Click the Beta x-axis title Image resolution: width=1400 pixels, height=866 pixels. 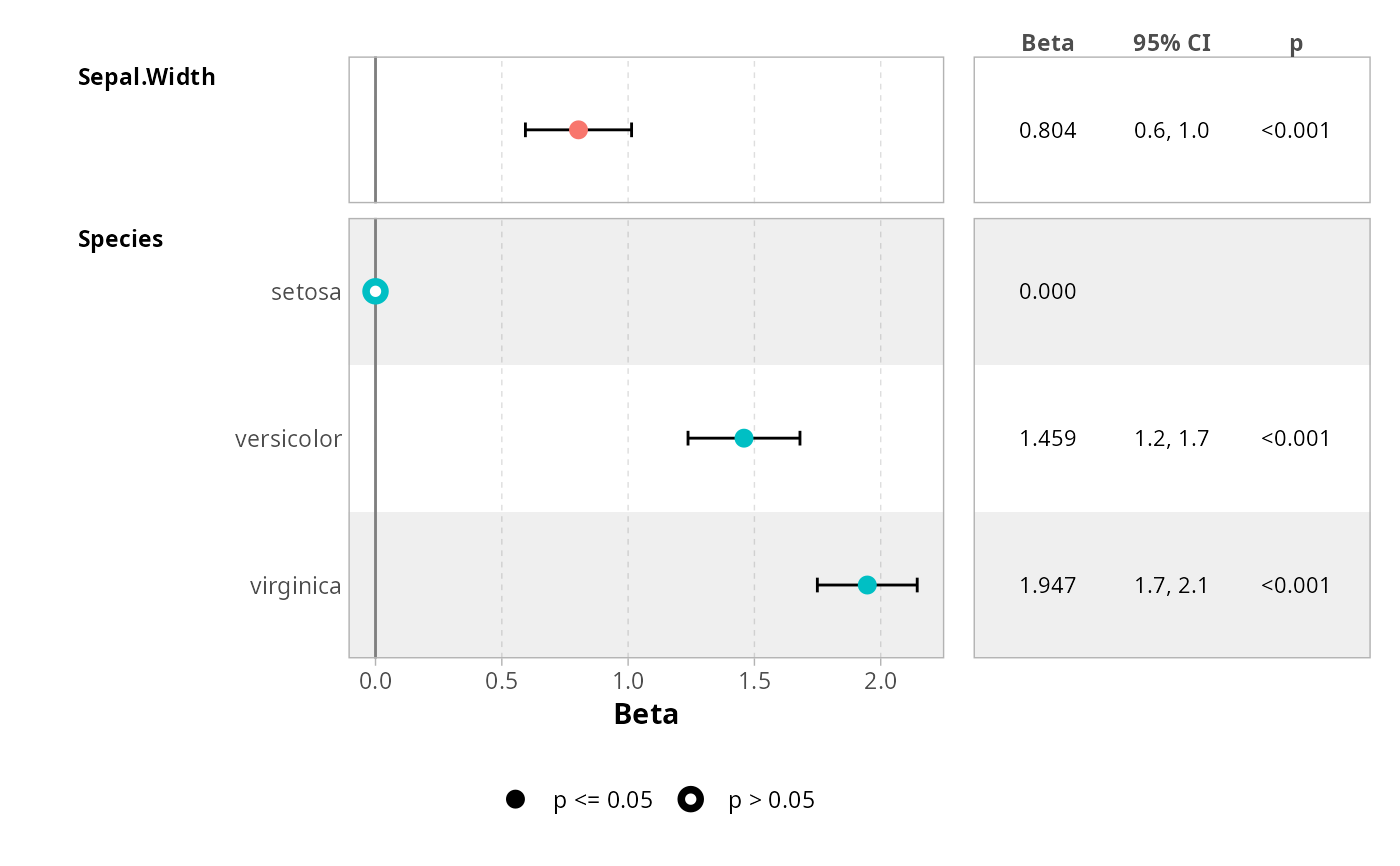click(646, 714)
